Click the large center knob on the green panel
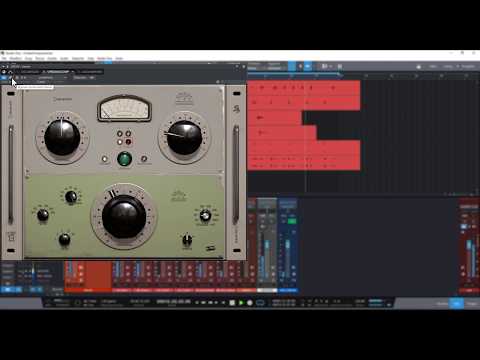Screen dimensions: 480x360 pos(124,216)
